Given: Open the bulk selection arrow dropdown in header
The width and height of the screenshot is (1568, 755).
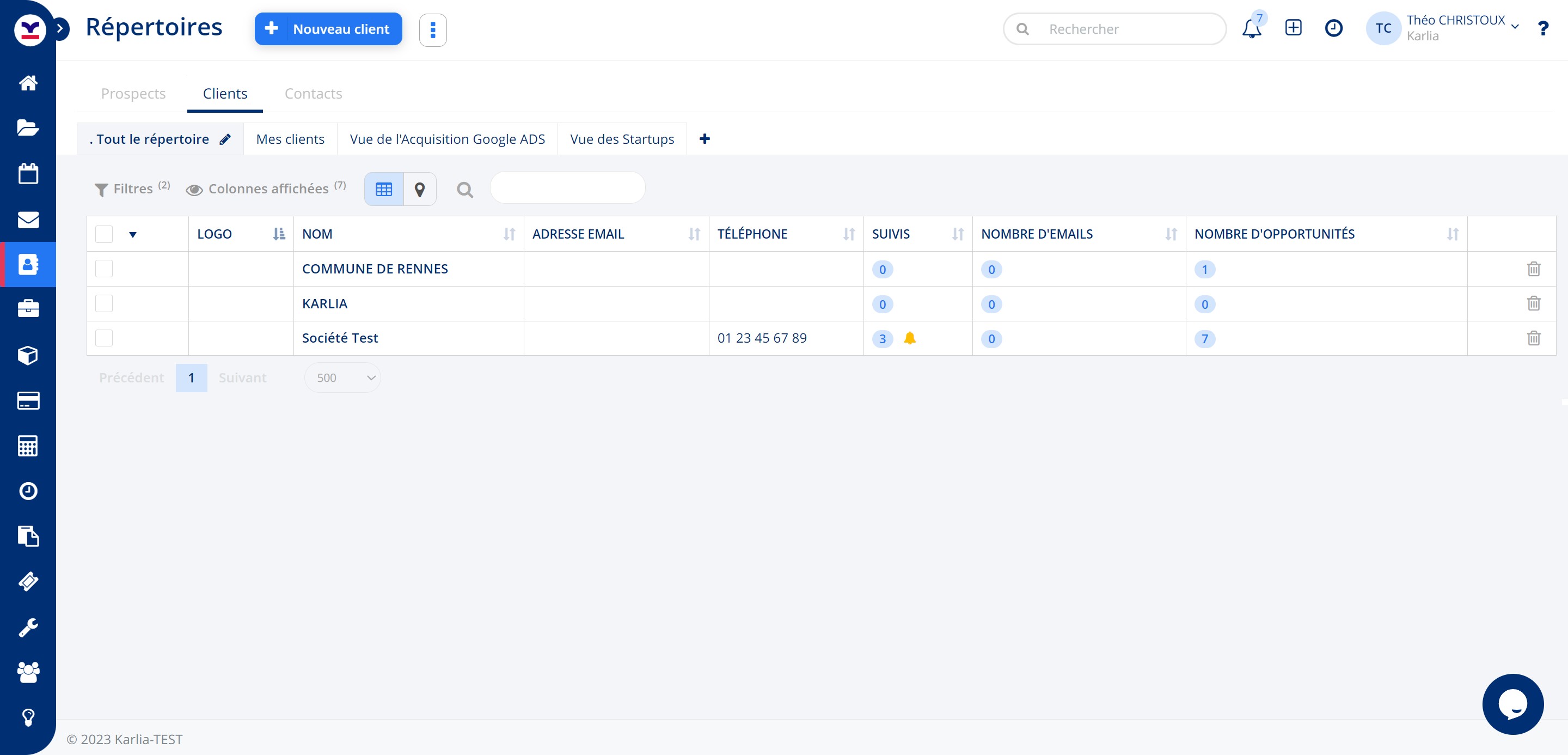Looking at the screenshot, I should [133, 234].
